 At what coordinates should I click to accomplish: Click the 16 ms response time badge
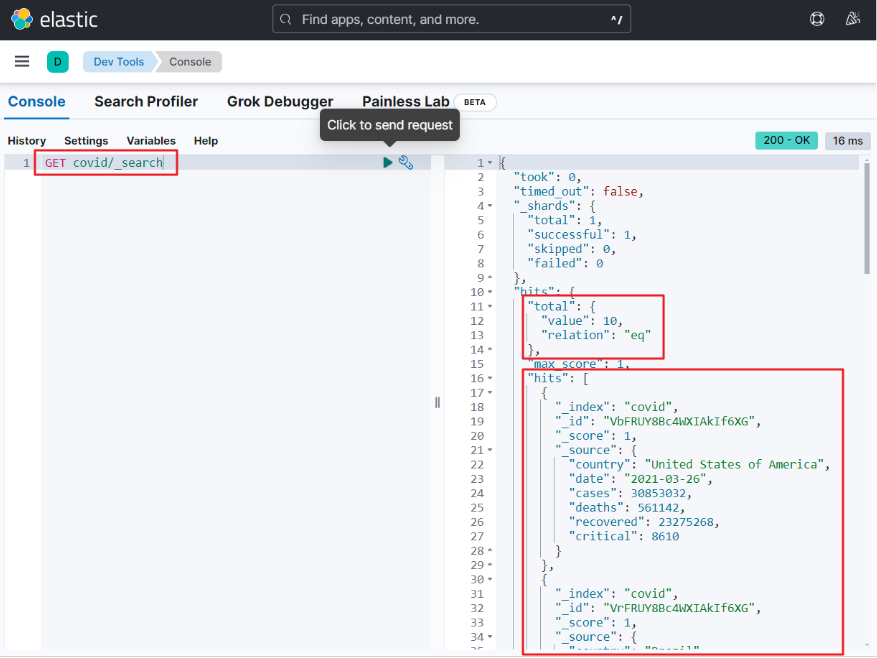tap(848, 140)
